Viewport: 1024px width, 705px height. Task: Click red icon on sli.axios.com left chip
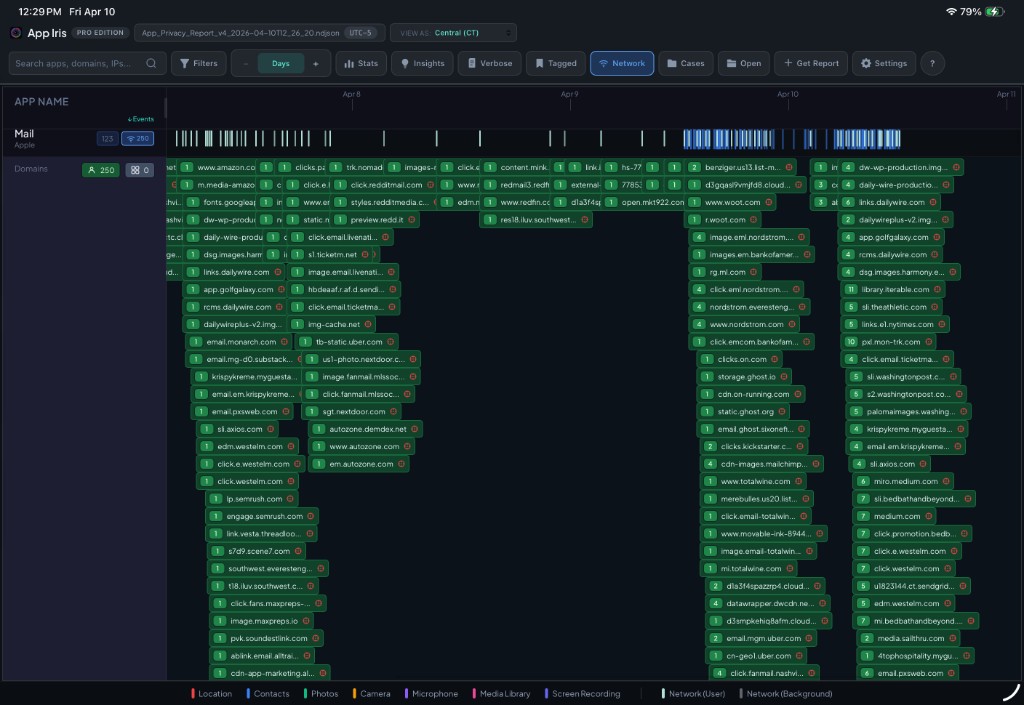(x=270, y=429)
